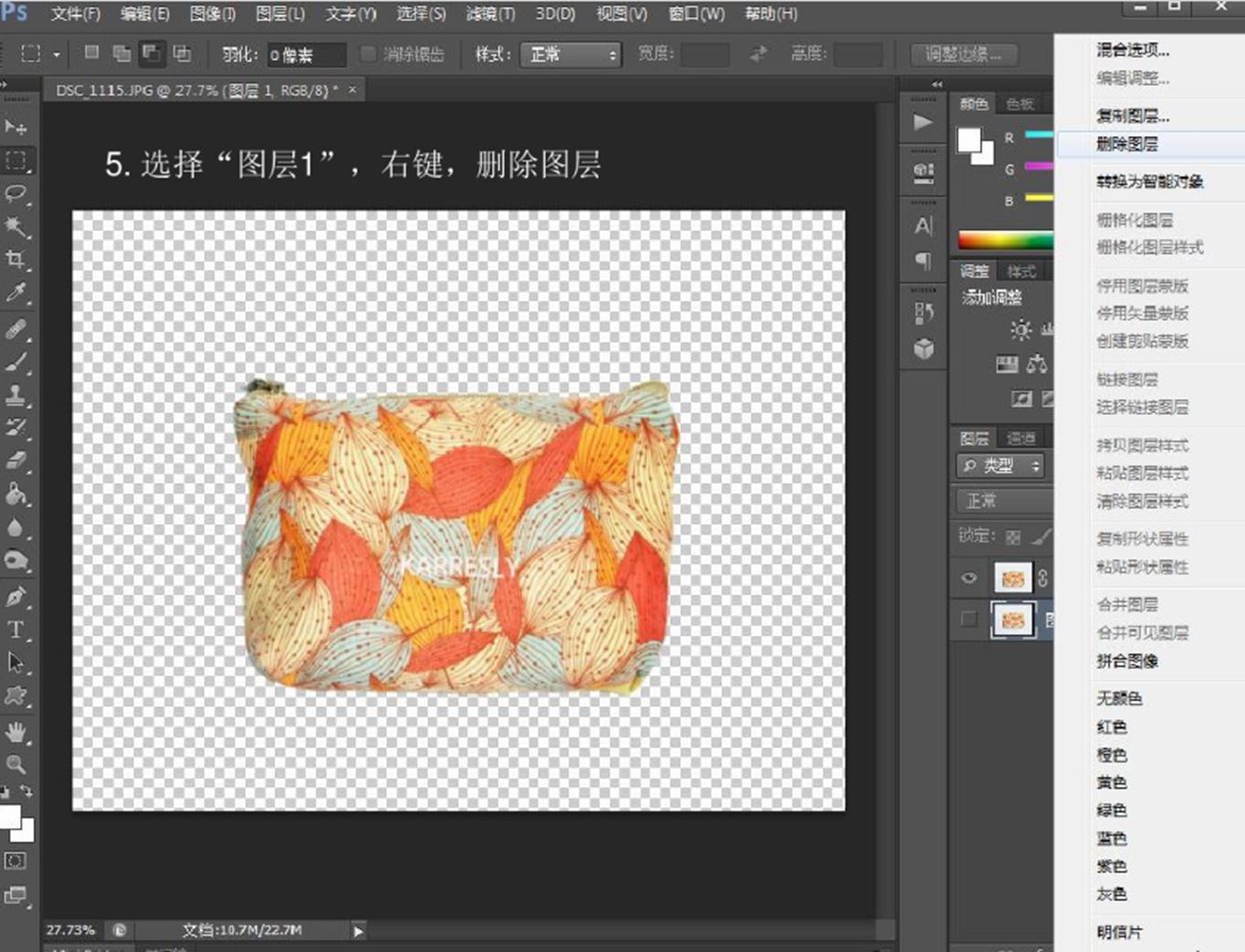Select the Horizontal Type tool

coord(16,629)
